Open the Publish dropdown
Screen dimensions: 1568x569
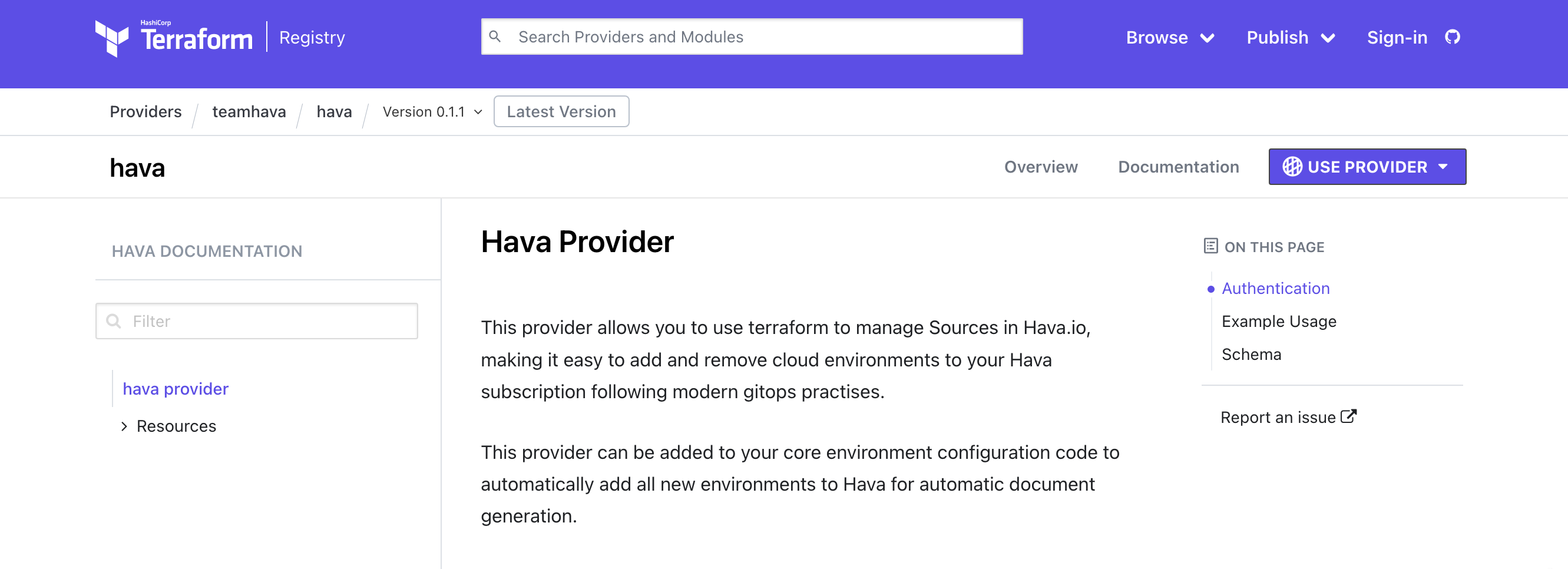coord(1290,37)
